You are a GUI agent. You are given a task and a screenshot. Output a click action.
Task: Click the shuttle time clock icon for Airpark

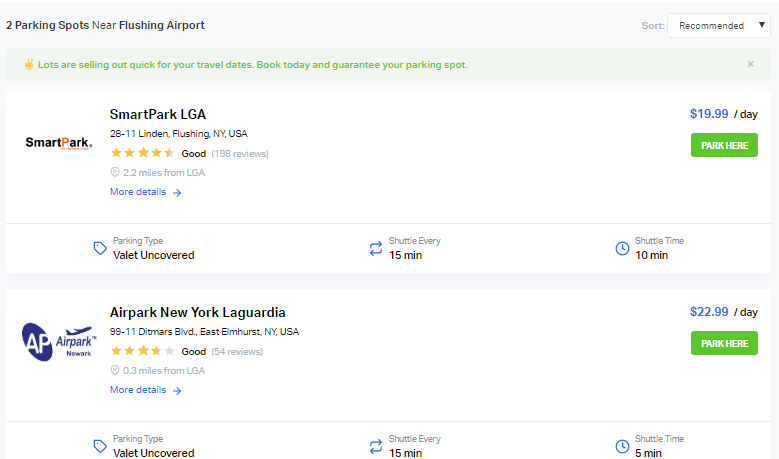(622, 447)
